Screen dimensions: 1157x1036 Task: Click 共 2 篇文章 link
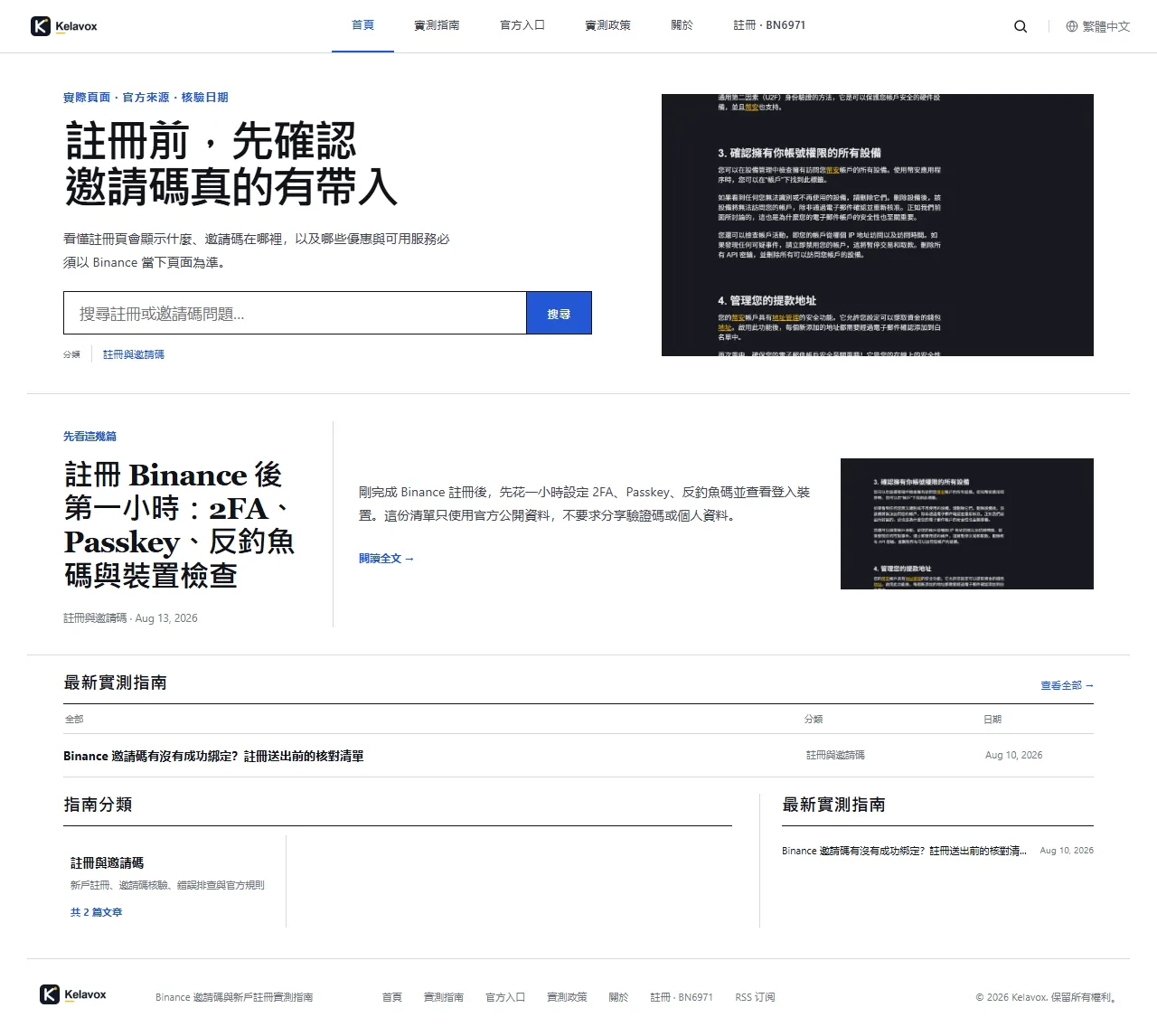click(96, 912)
